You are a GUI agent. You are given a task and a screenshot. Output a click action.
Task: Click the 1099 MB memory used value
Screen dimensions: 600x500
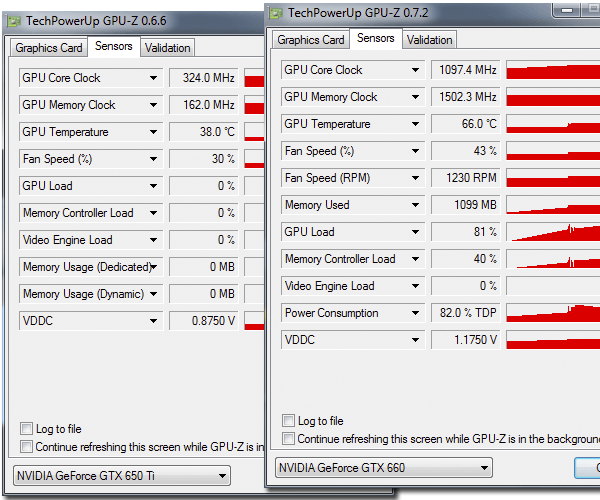[x=466, y=205]
